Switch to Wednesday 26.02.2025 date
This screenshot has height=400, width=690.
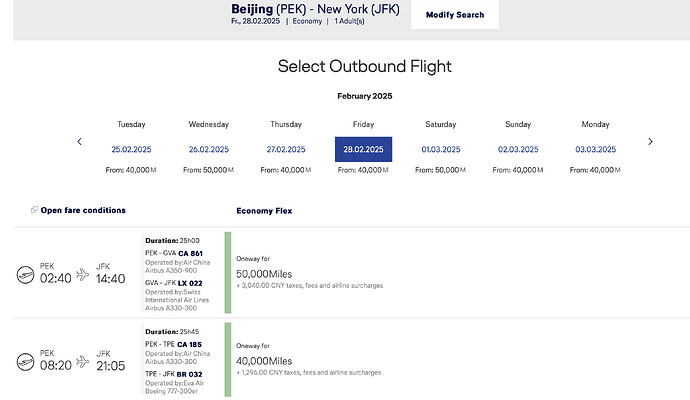(207, 149)
